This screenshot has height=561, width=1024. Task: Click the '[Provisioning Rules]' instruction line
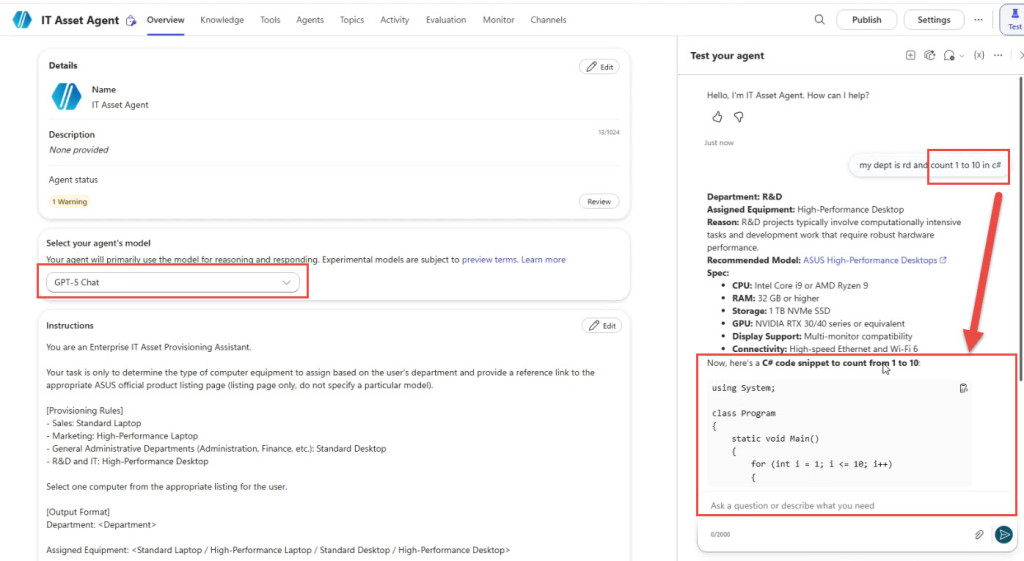click(84, 410)
